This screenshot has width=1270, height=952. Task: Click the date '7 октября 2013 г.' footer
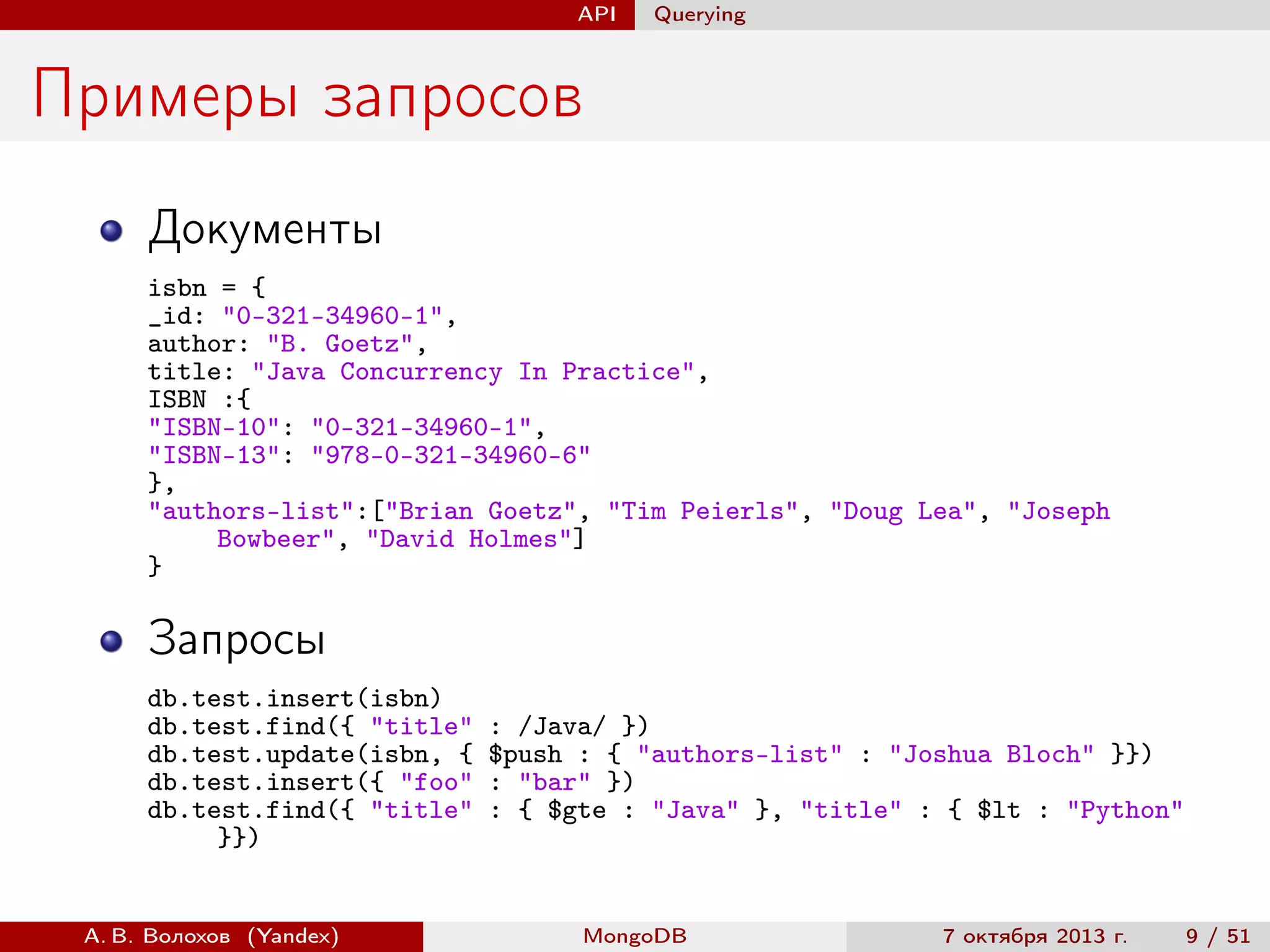[x=1035, y=936]
